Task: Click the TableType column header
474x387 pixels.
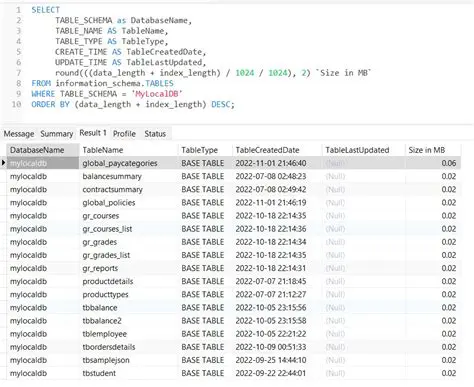Action: pos(205,150)
